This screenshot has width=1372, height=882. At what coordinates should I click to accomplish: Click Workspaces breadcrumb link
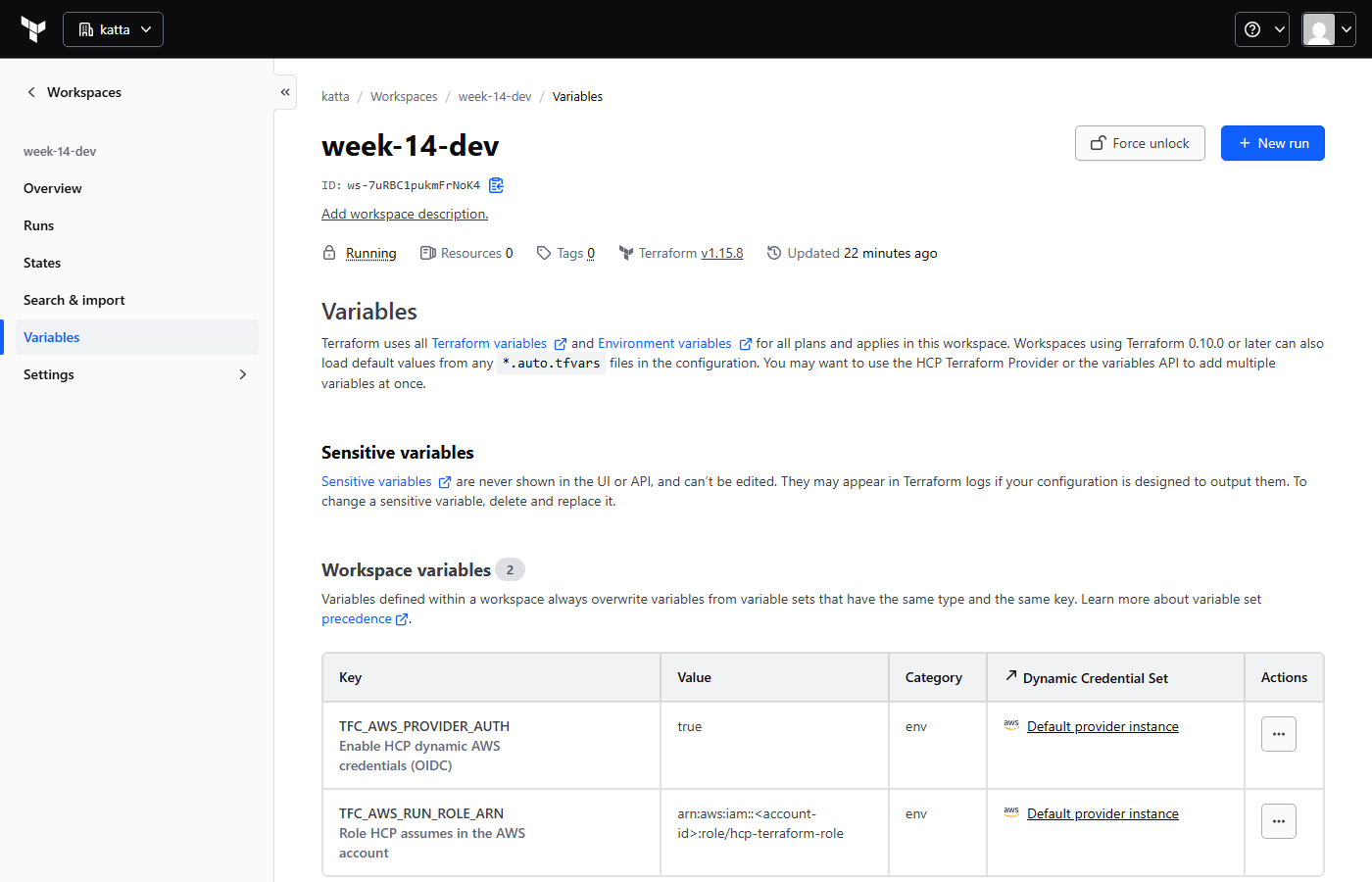404,97
